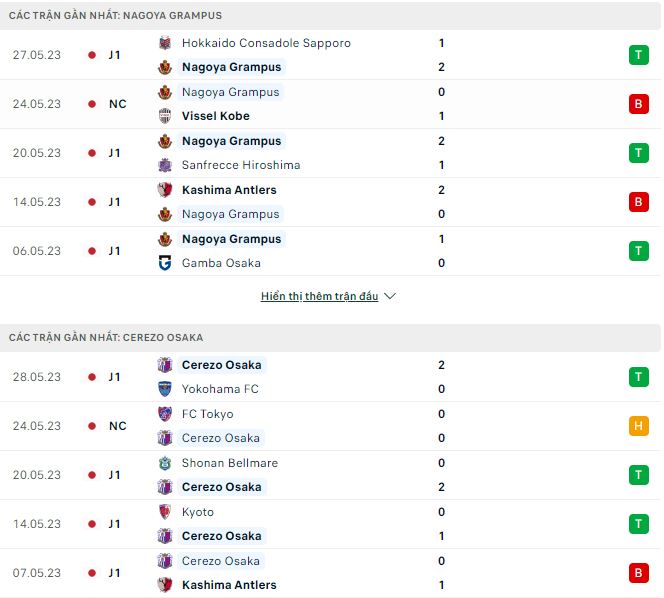This screenshot has width=664, height=598.
Task: Select the Cerezo Osaka recent matches header
Action: click(x=106, y=338)
